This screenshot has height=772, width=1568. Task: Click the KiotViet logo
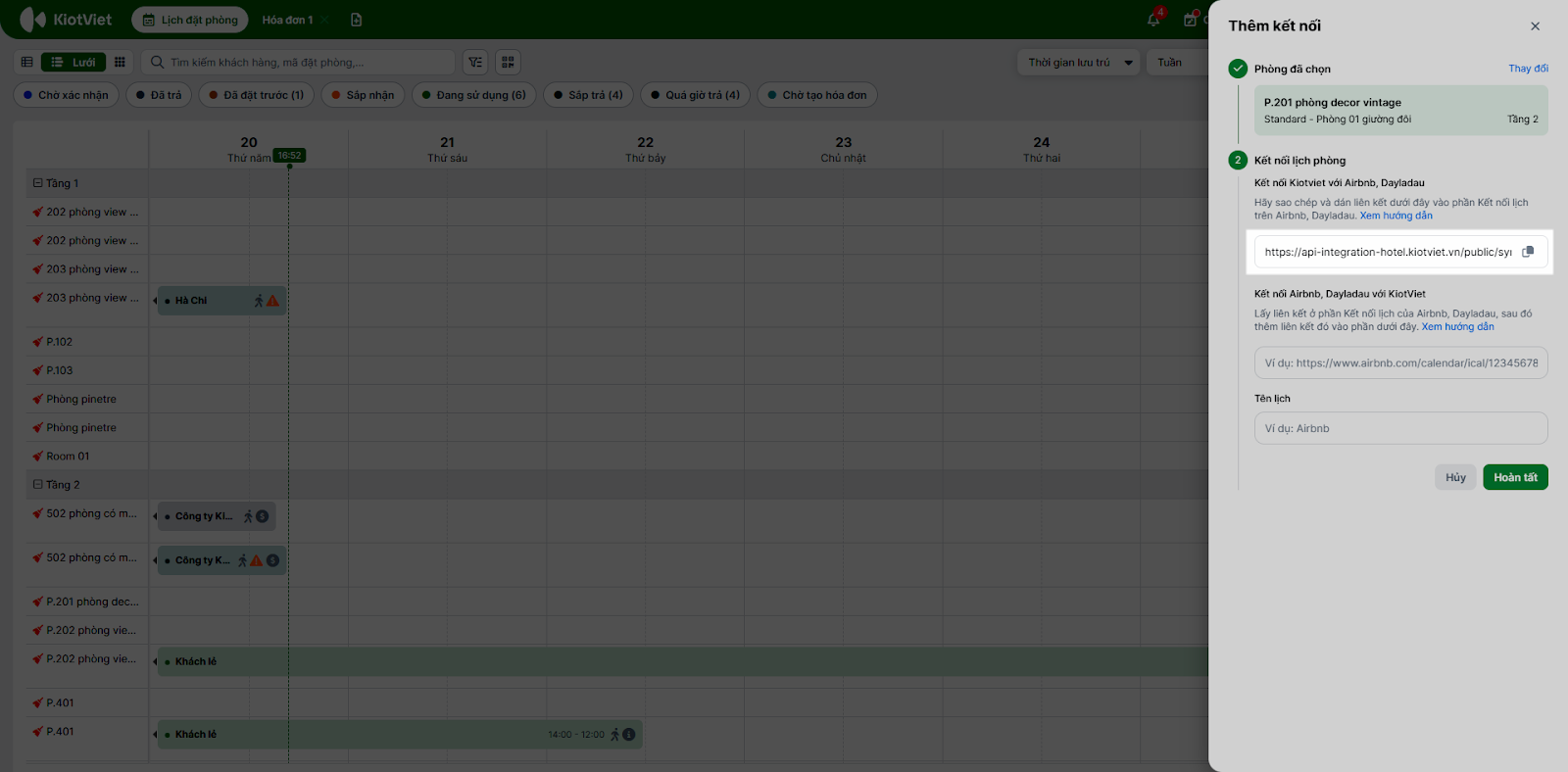coord(66,20)
